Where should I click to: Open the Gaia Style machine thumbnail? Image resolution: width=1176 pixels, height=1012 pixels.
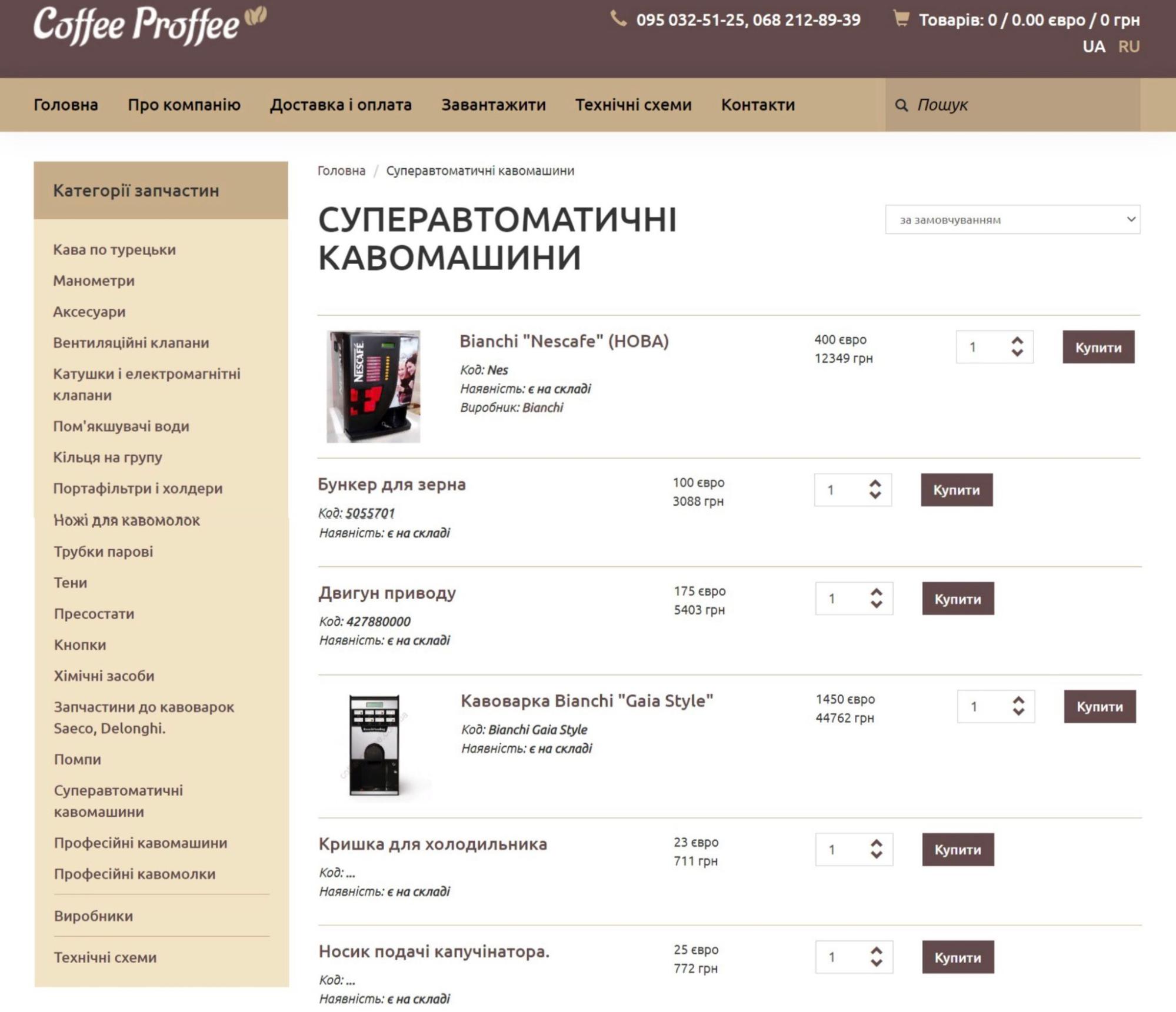[375, 745]
